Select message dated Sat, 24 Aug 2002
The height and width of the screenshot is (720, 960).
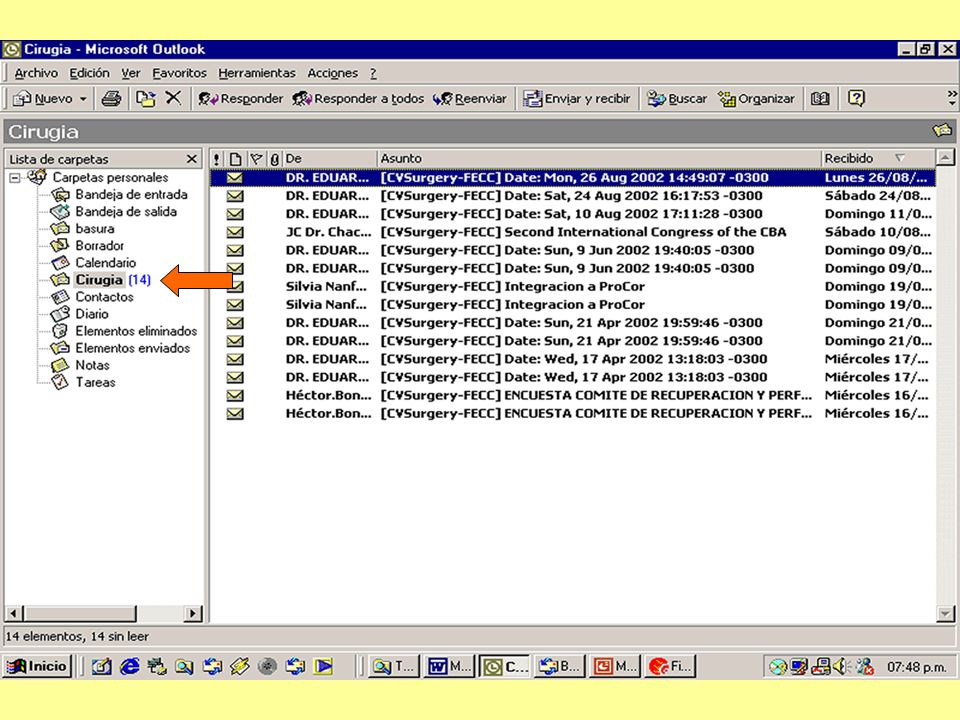pyautogui.click(x=572, y=196)
